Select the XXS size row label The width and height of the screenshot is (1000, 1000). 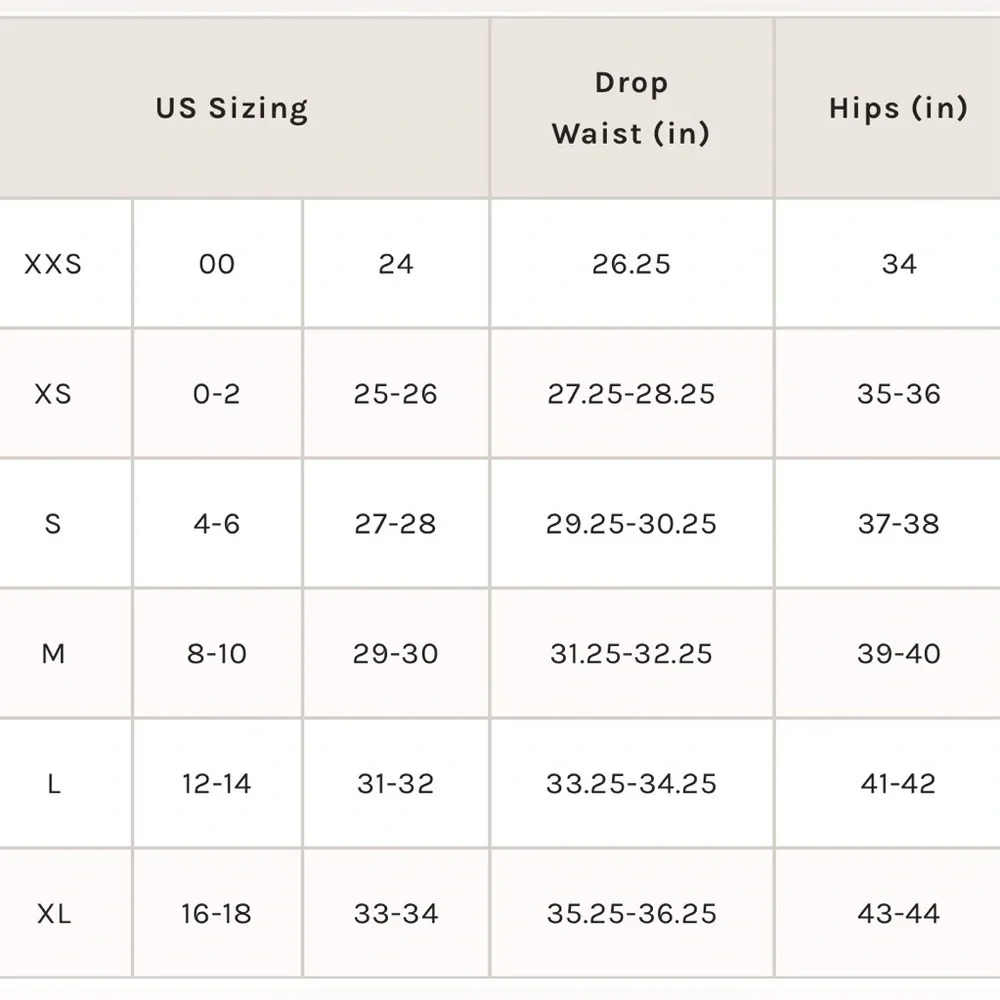53,264
